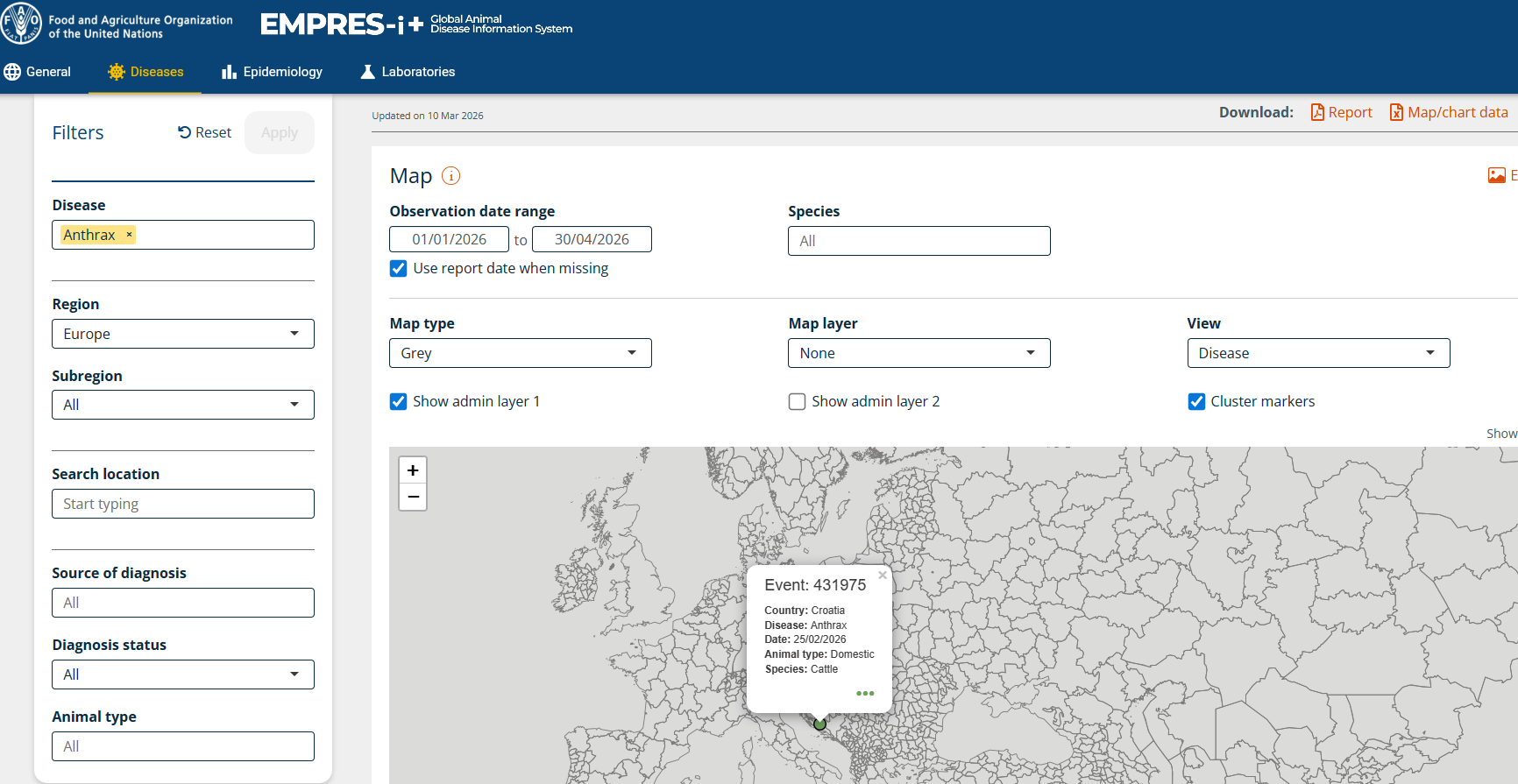The width and height of the screenshot is (1518, 784).
Task: Open the Region dropdown showing Europe
Action: pos(183,334)
